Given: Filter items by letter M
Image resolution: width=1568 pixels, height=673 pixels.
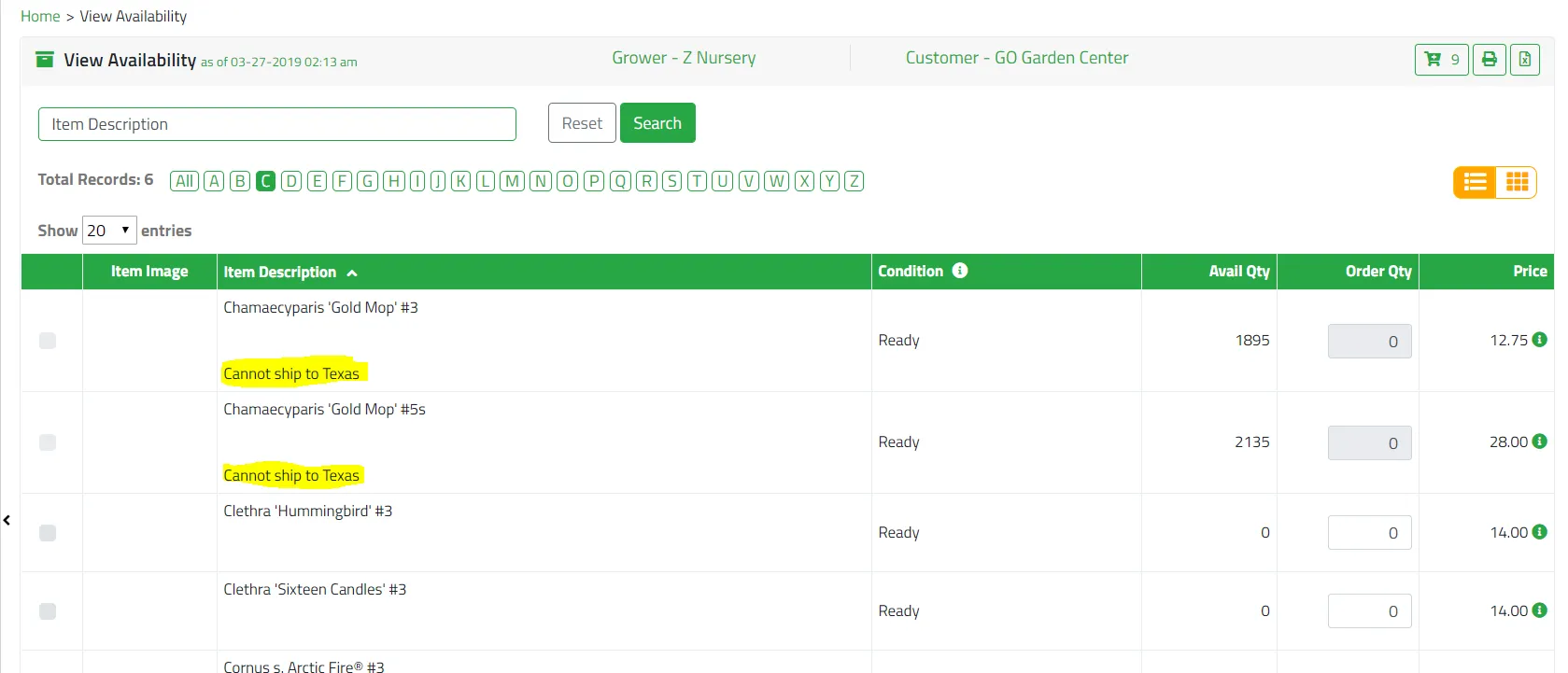Looking at the screenshot, I should click(x=512, y=181).
